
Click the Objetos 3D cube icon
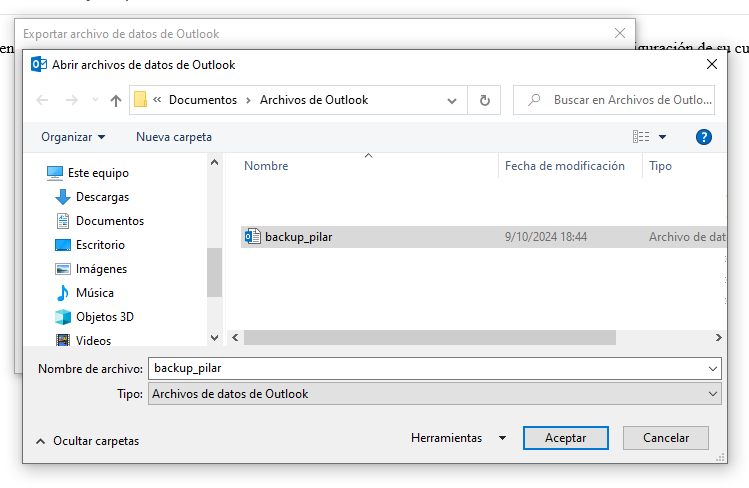pos(63,317)
